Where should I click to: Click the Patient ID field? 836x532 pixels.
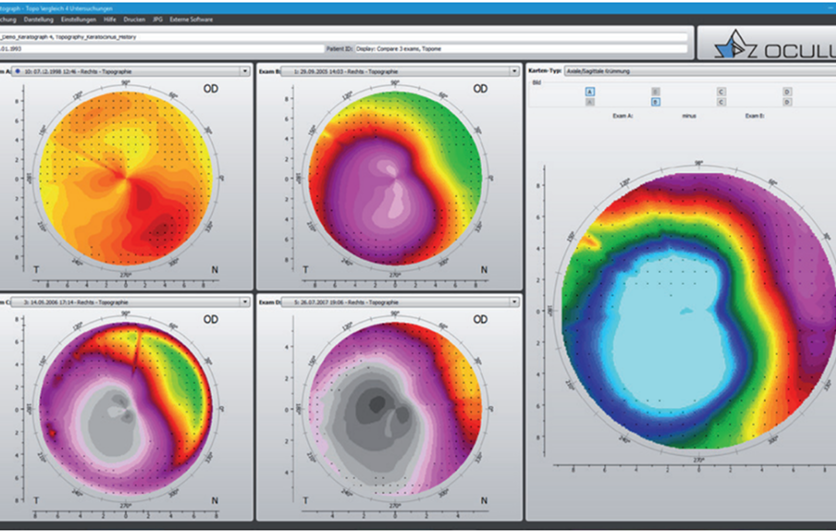pyautogui.click(x=521, y=49)
